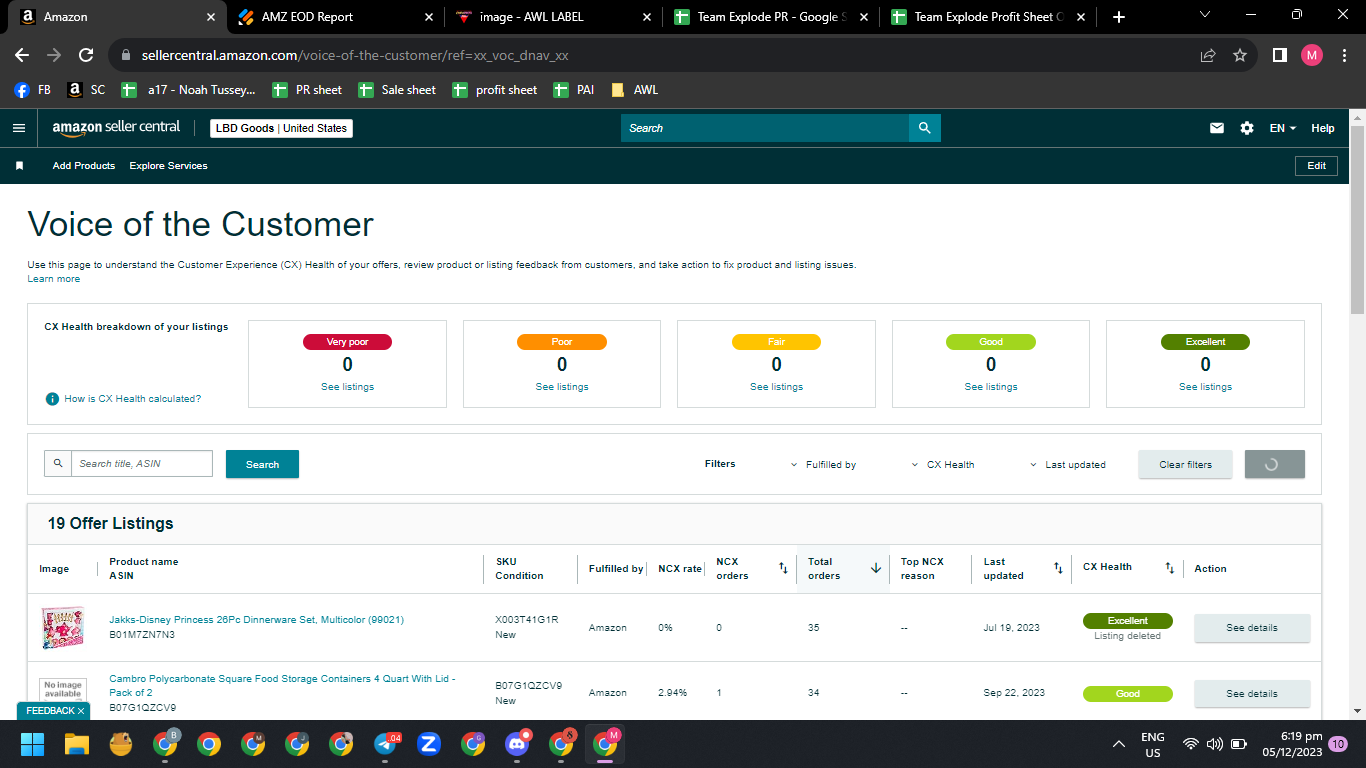
Task: Switch to the Team Explode PR tab
Action: [x=771, y=17]
